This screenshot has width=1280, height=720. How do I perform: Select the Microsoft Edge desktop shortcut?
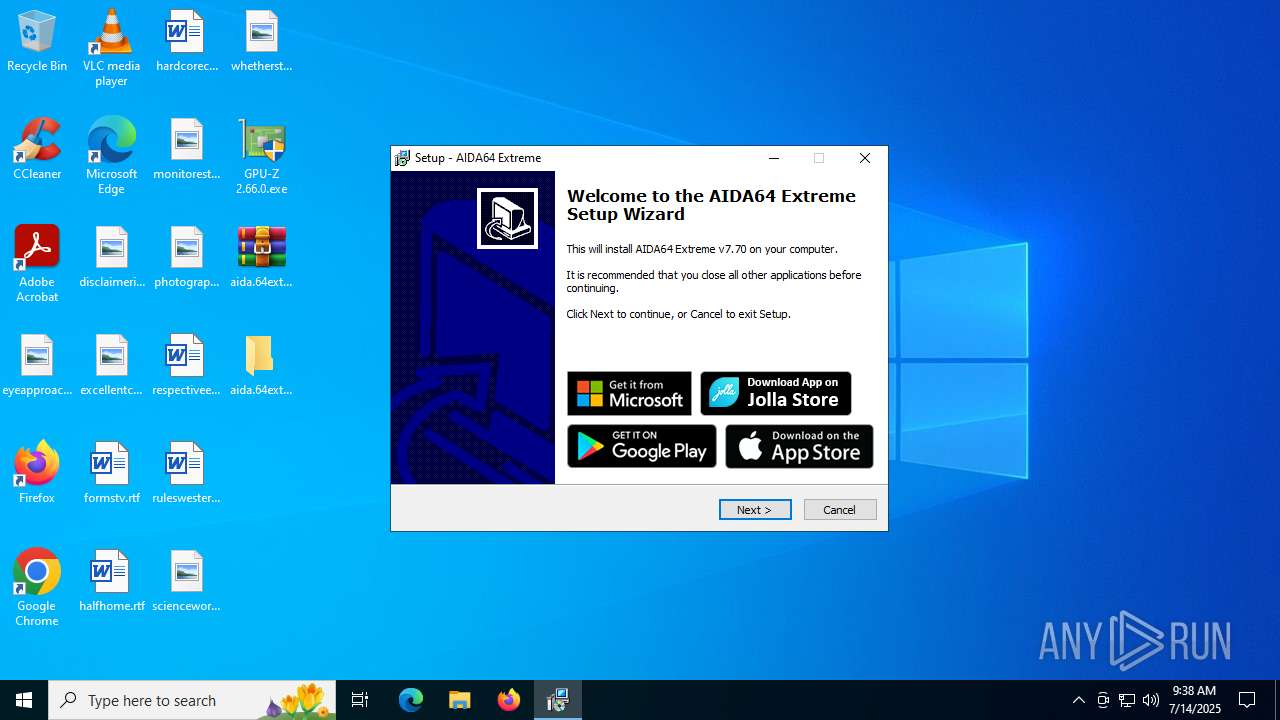(111, 156)
